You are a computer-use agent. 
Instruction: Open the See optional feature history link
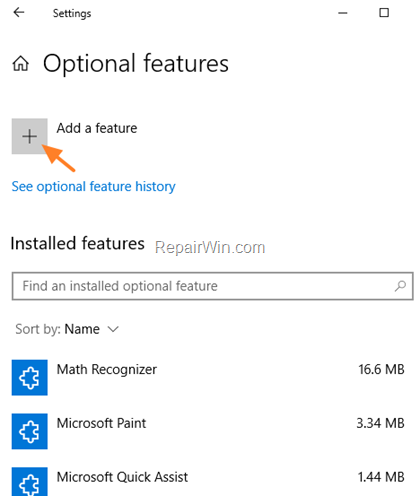coord(93,187)
